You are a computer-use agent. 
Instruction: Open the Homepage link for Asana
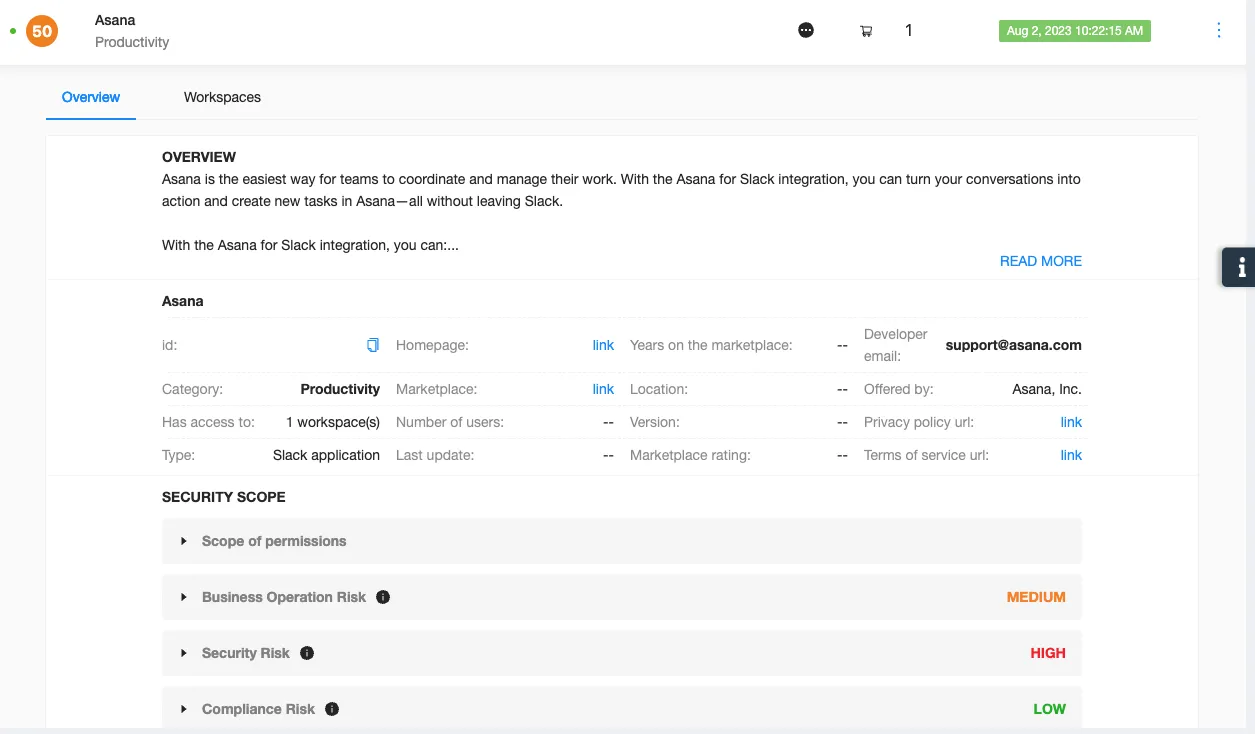coord(603,345)
